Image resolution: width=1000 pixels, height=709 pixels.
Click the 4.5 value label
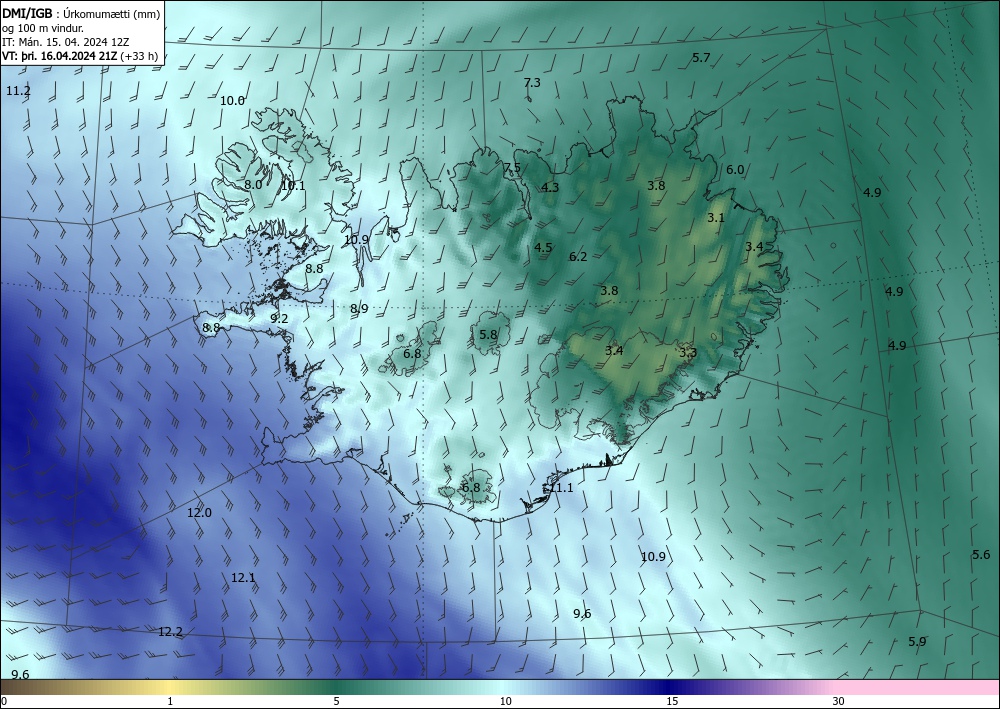click(543, 248)
